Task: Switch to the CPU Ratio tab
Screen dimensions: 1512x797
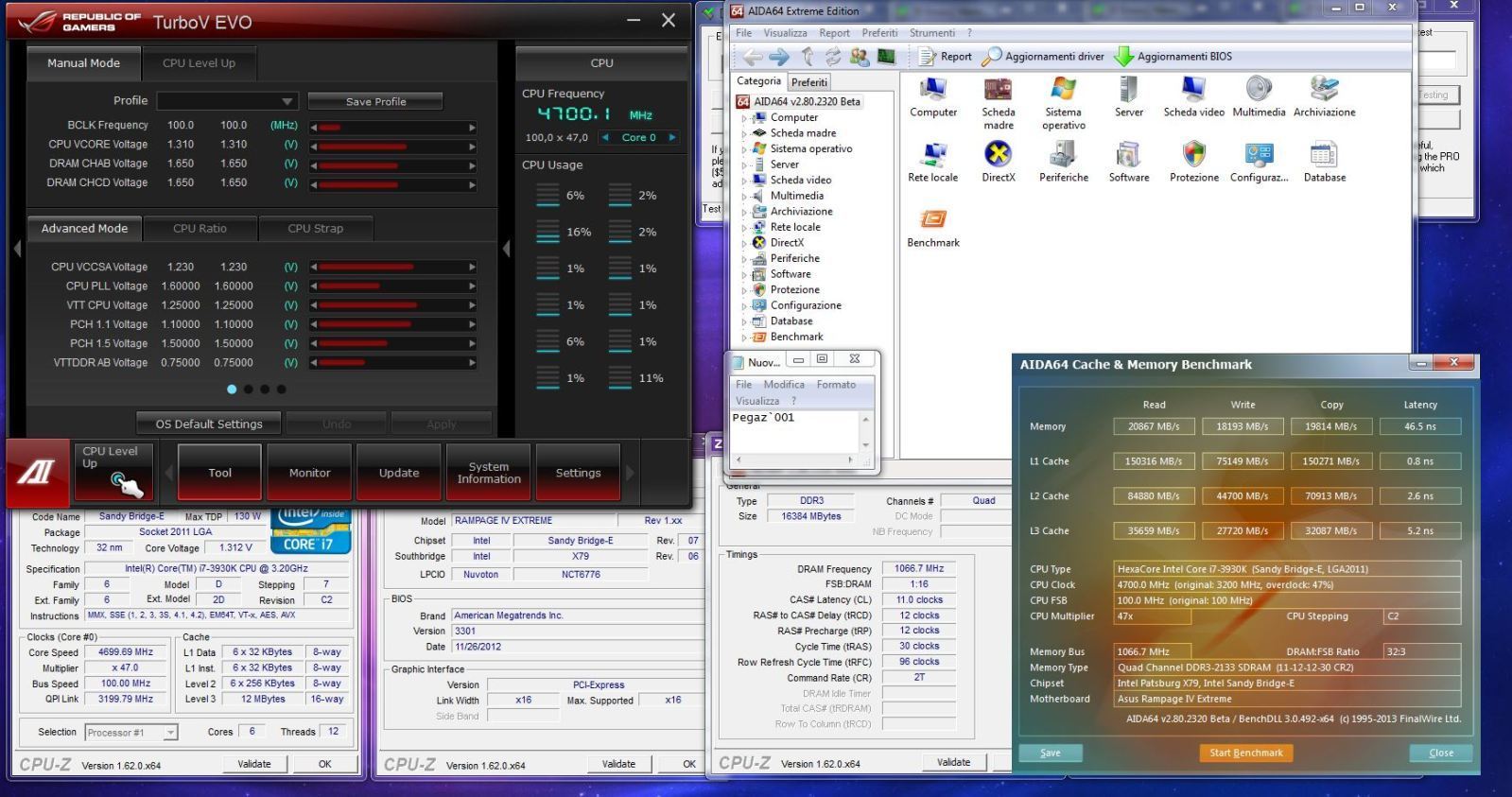Action: [x=200, y=228]
